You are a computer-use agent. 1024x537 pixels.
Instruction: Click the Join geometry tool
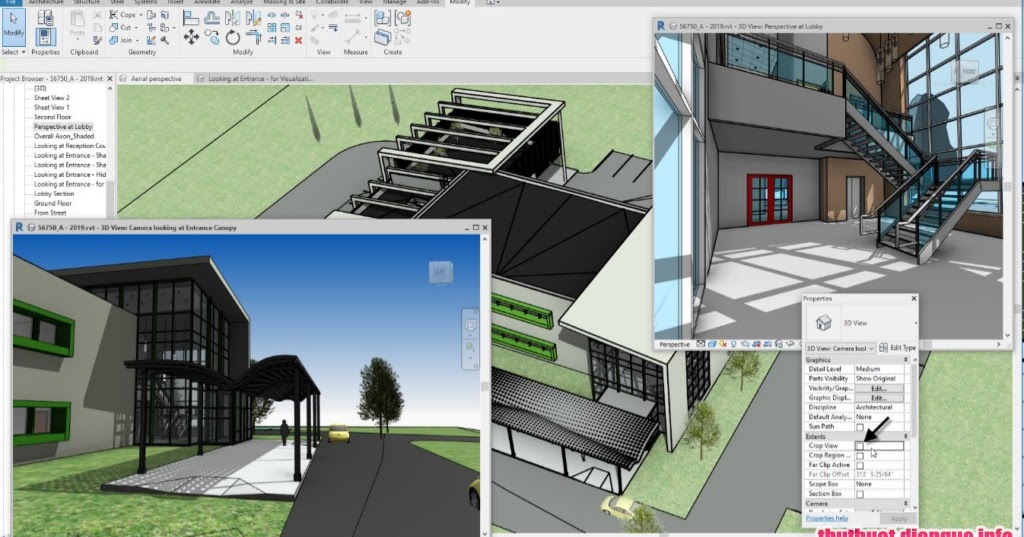point(121,41)
